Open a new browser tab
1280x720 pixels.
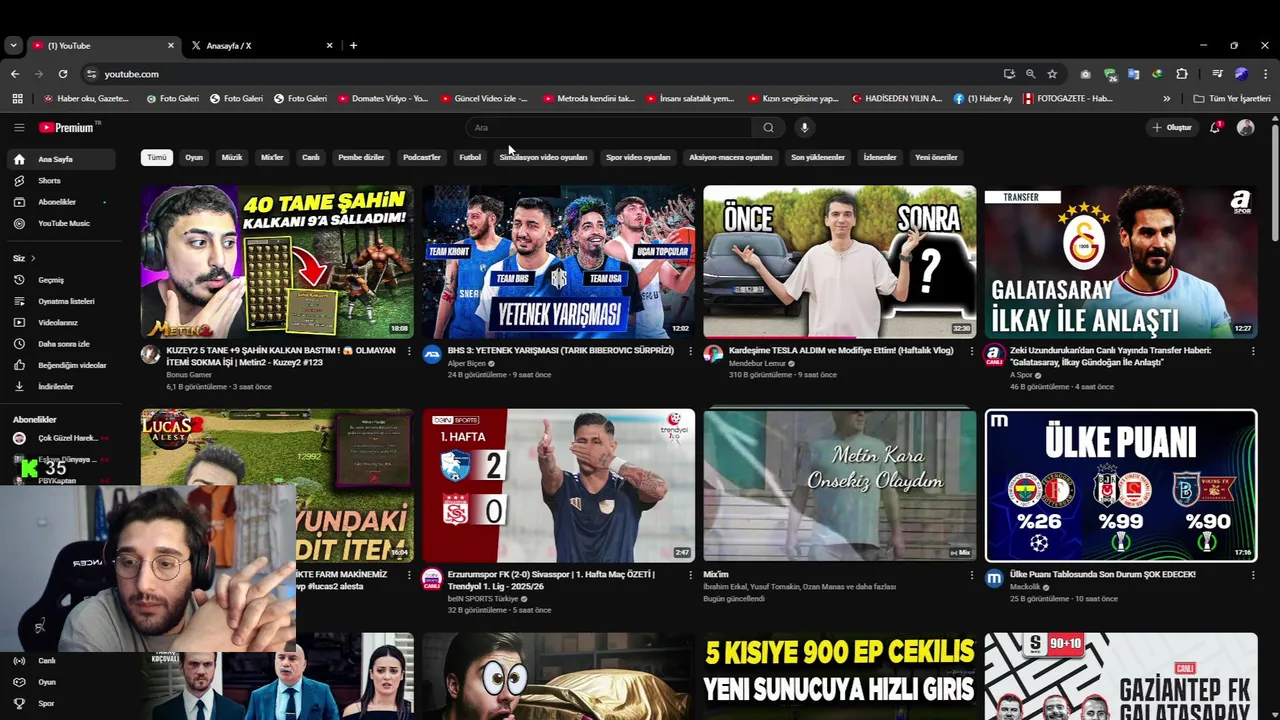(x=353, y=45)
